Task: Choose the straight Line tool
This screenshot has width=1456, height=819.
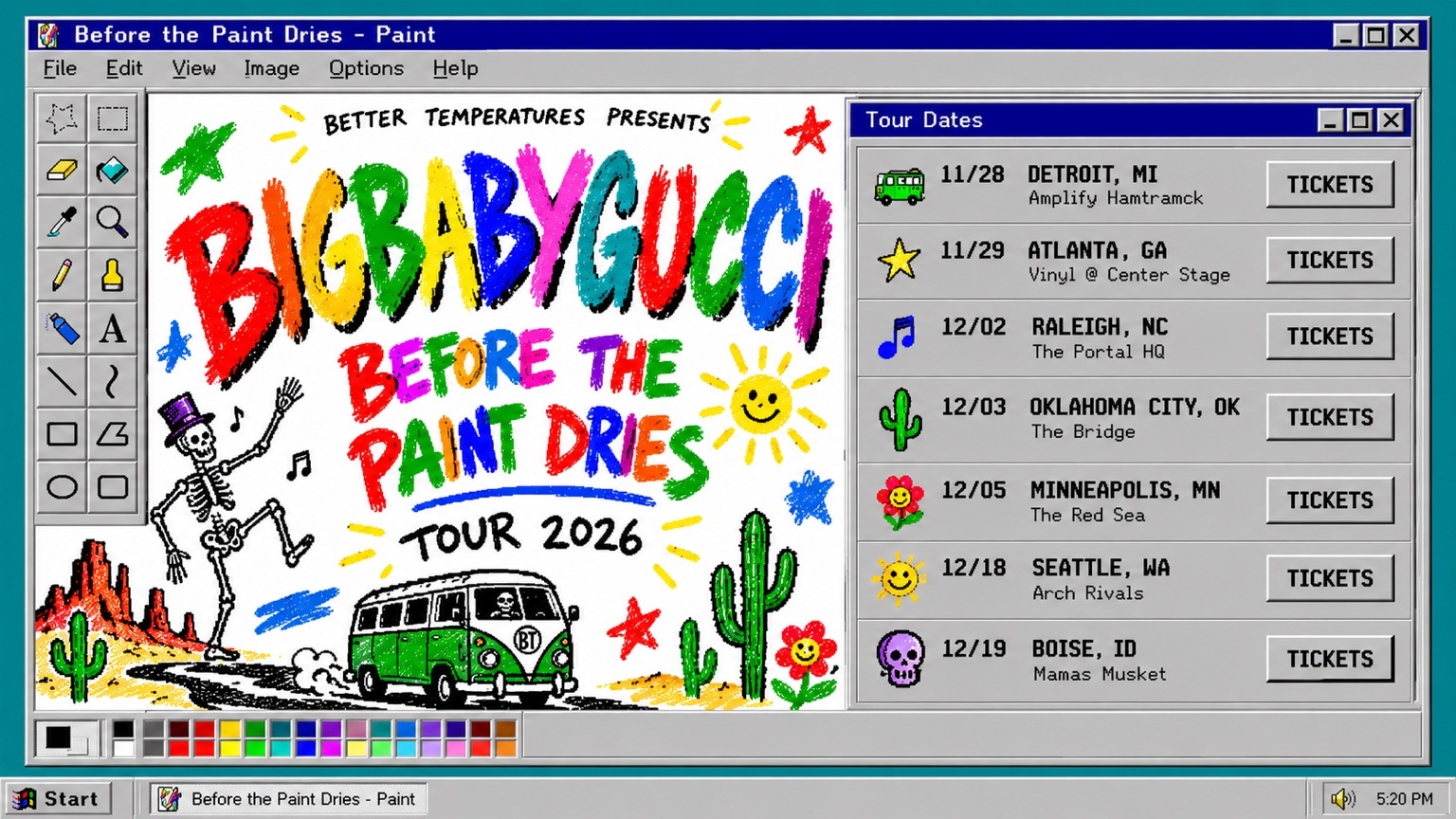Action: [62, 381]
